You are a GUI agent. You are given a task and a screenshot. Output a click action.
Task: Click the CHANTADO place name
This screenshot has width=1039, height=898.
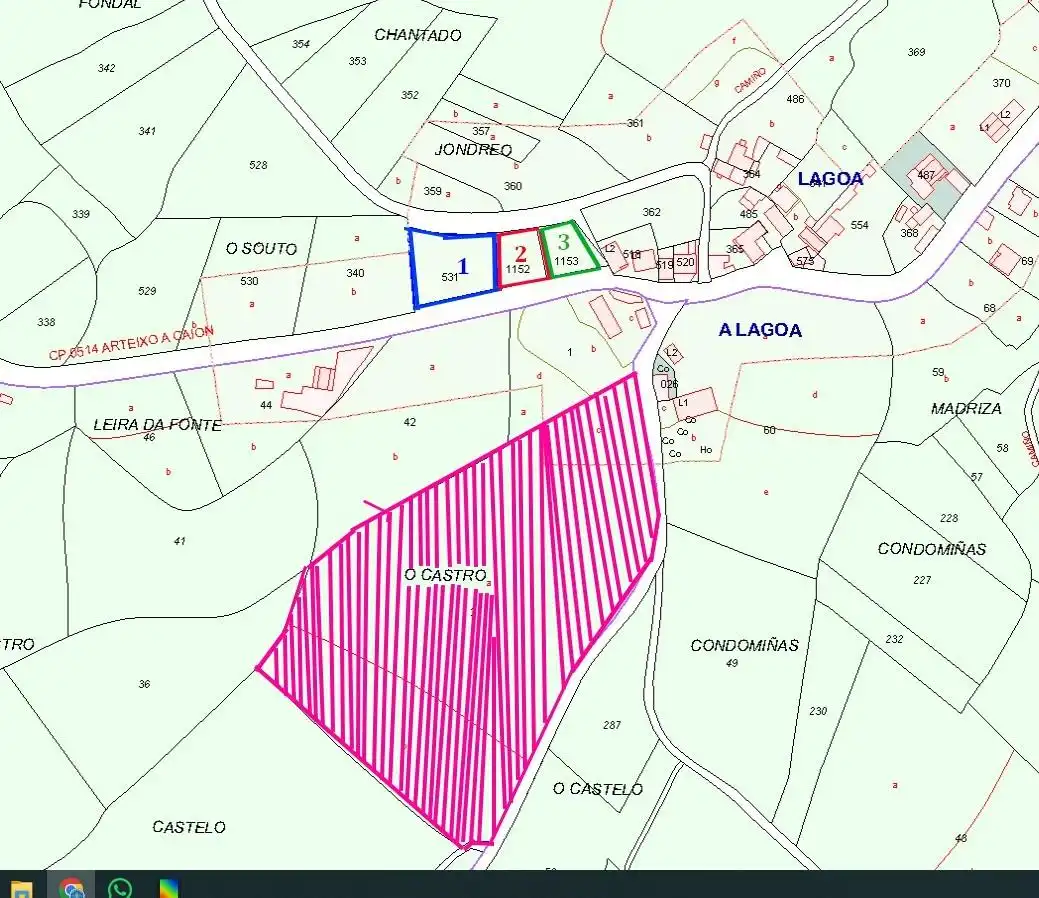coord(417,35)
